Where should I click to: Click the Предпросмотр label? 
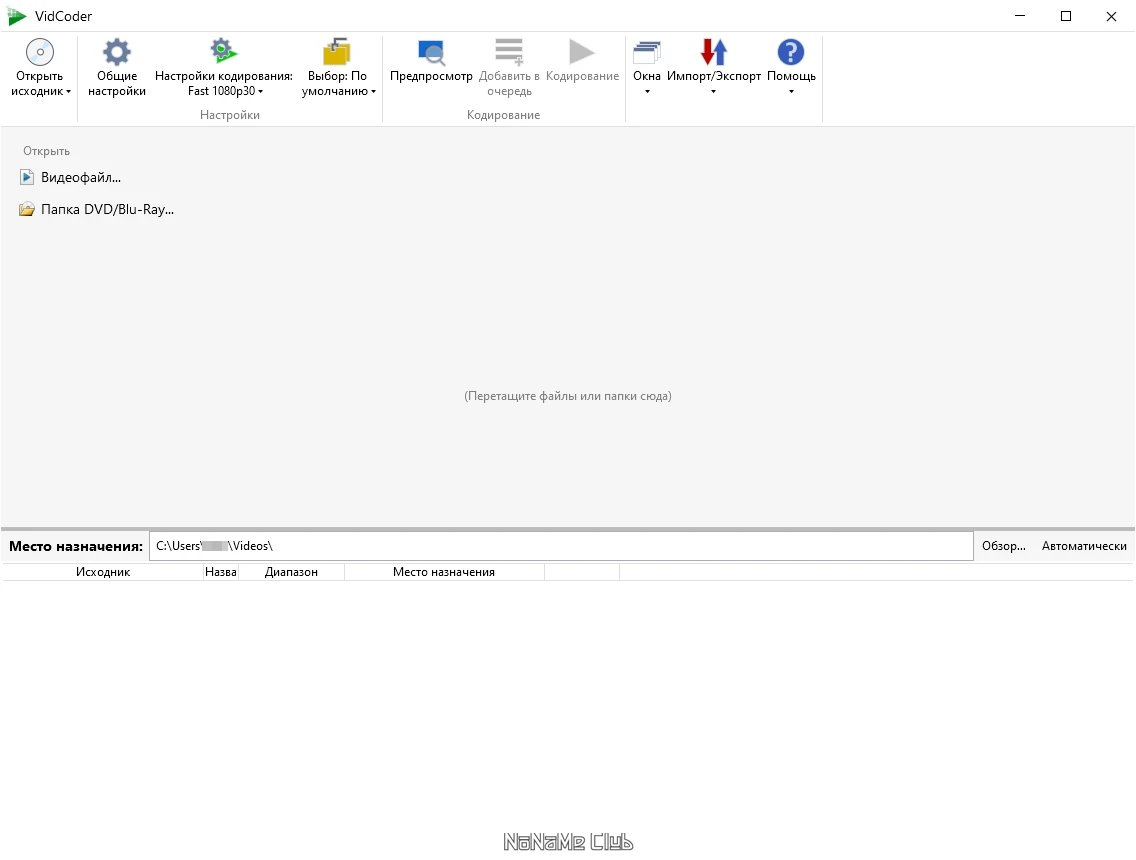431,76
